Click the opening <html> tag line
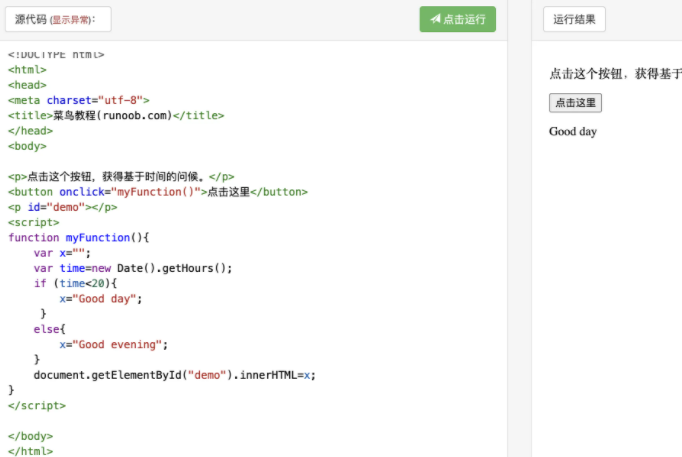This screenshot has height=457, width=682. tap(27, 70)
